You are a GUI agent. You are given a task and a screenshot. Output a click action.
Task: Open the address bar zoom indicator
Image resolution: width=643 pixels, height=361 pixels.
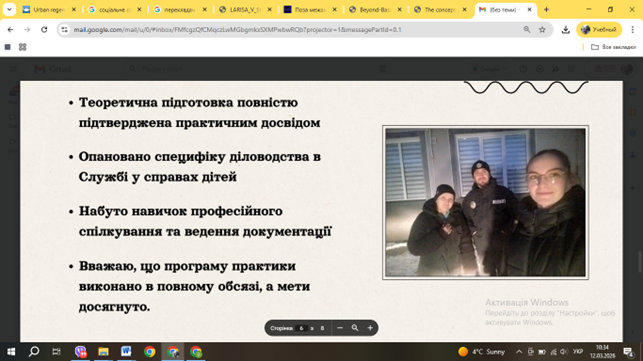pos(527,30)
